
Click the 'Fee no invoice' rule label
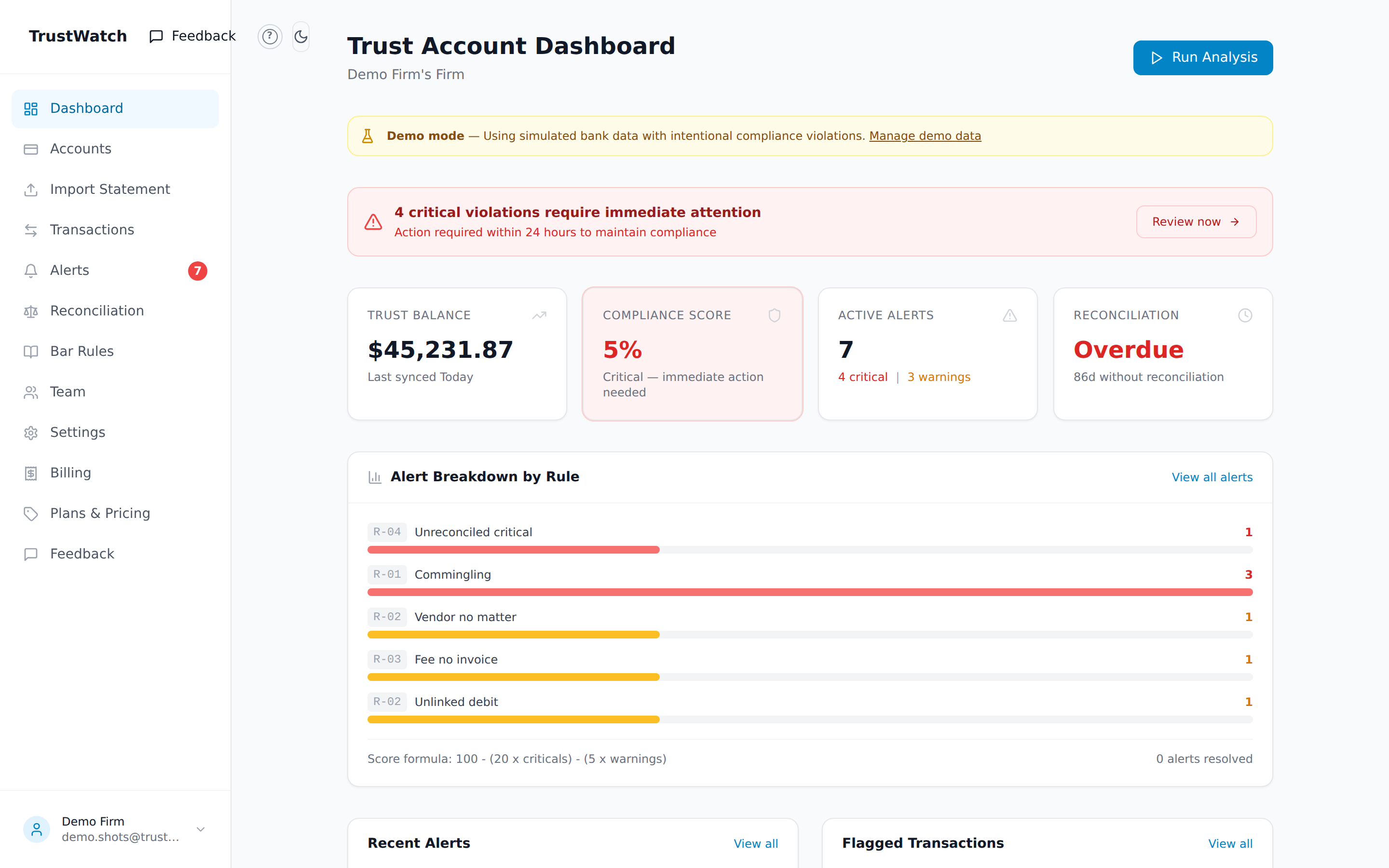456,660
